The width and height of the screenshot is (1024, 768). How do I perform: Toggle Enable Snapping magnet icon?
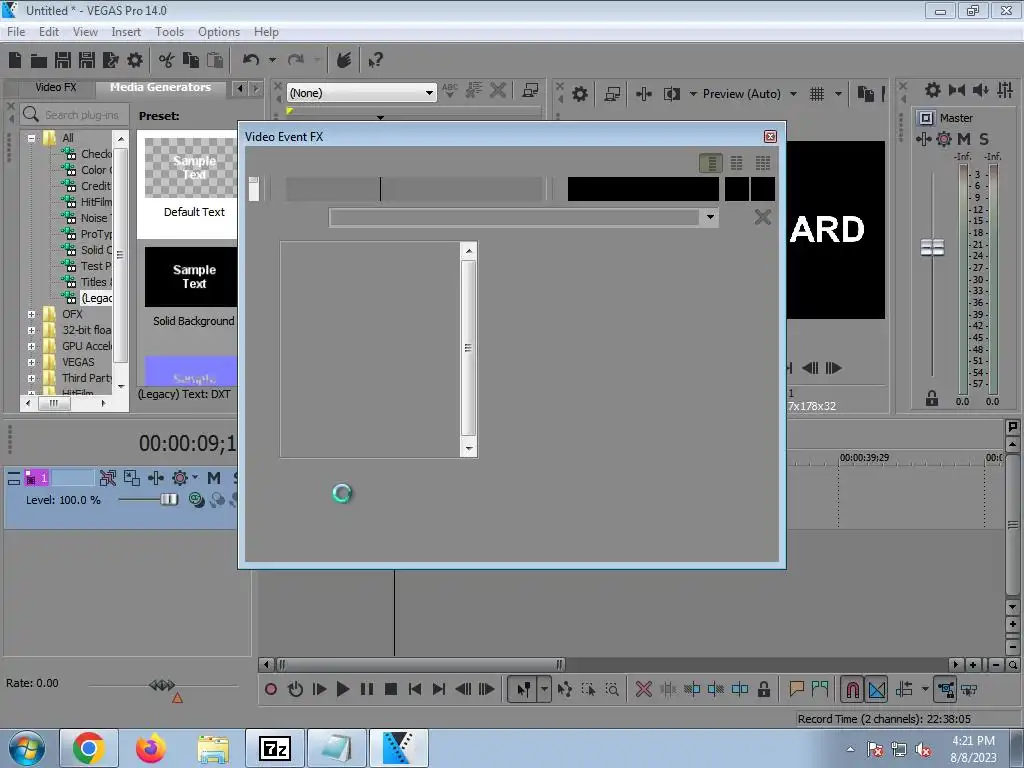852,690
